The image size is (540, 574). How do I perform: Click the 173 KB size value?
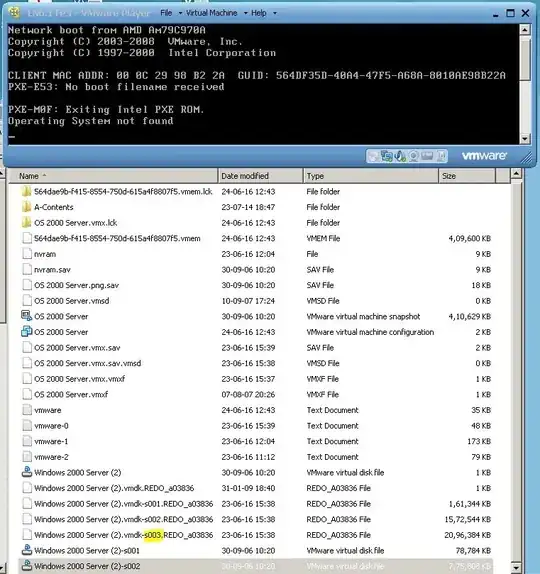(479, 441)
